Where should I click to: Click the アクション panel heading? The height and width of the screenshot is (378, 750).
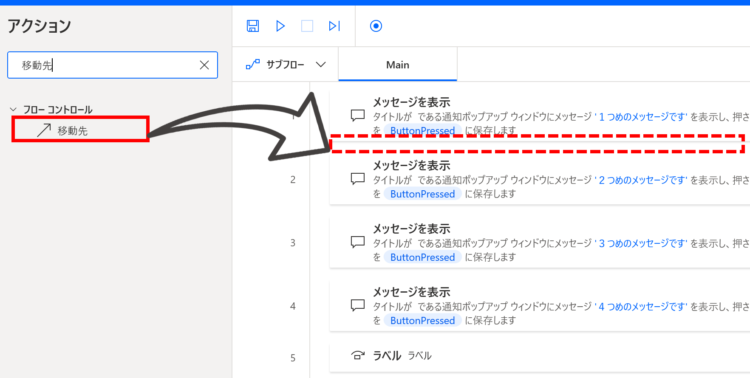click(39, 26)
